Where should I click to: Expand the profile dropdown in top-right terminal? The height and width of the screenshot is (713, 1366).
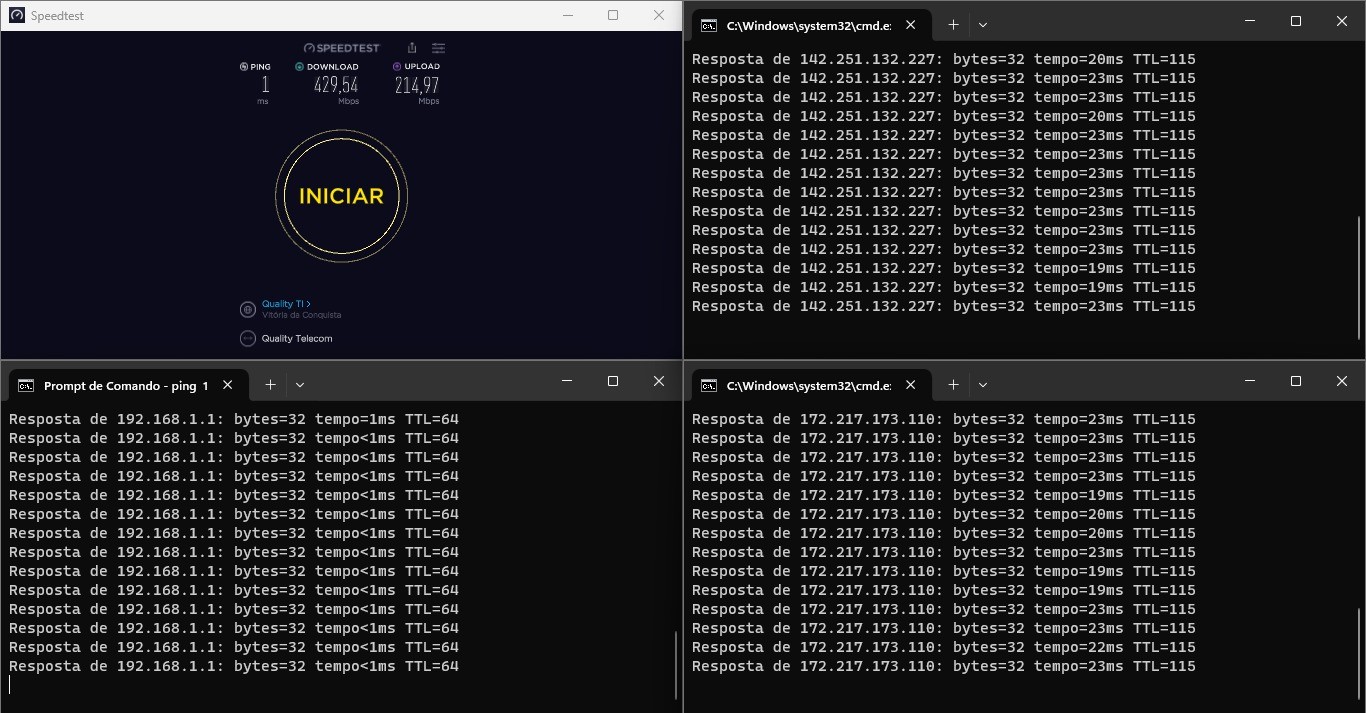point(983,25)
